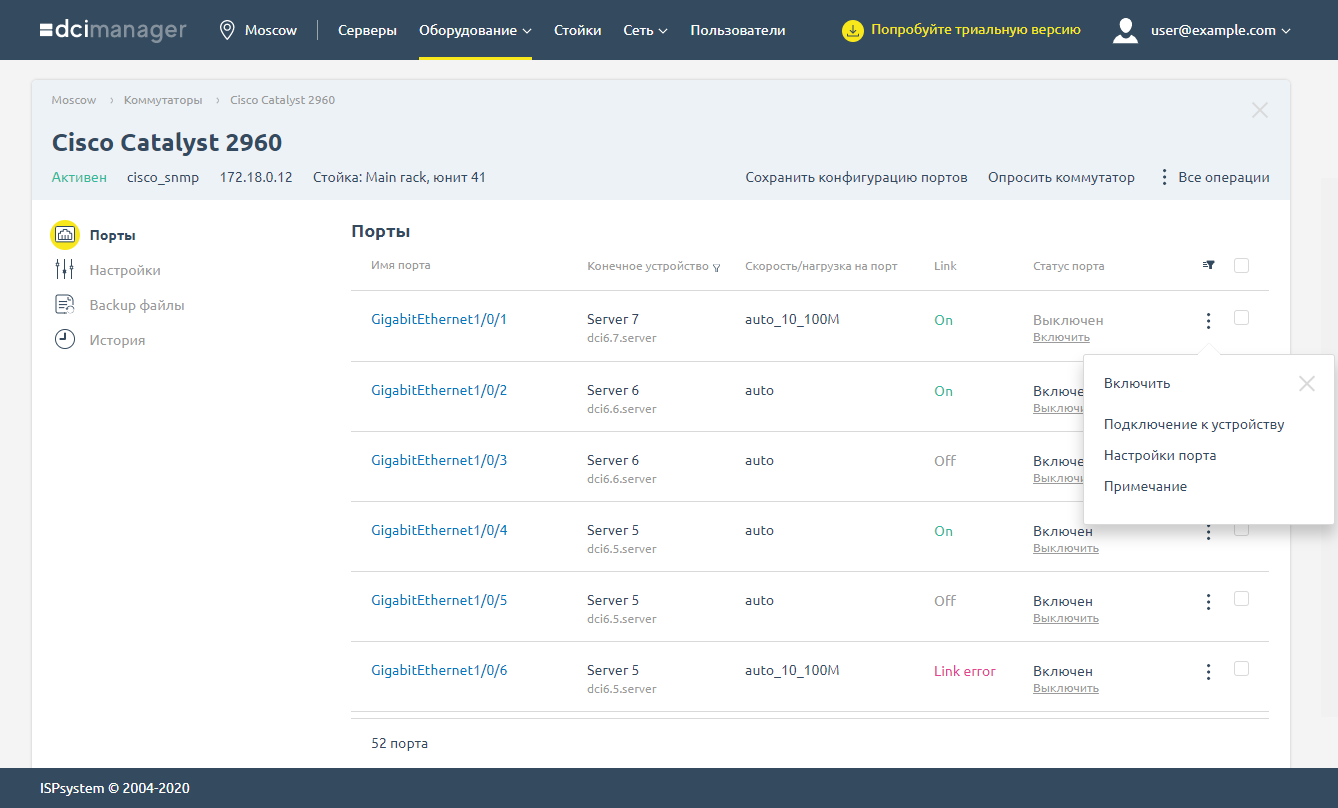Click the user avatar icon
1338x808 pixels.
coord(1124,29)
